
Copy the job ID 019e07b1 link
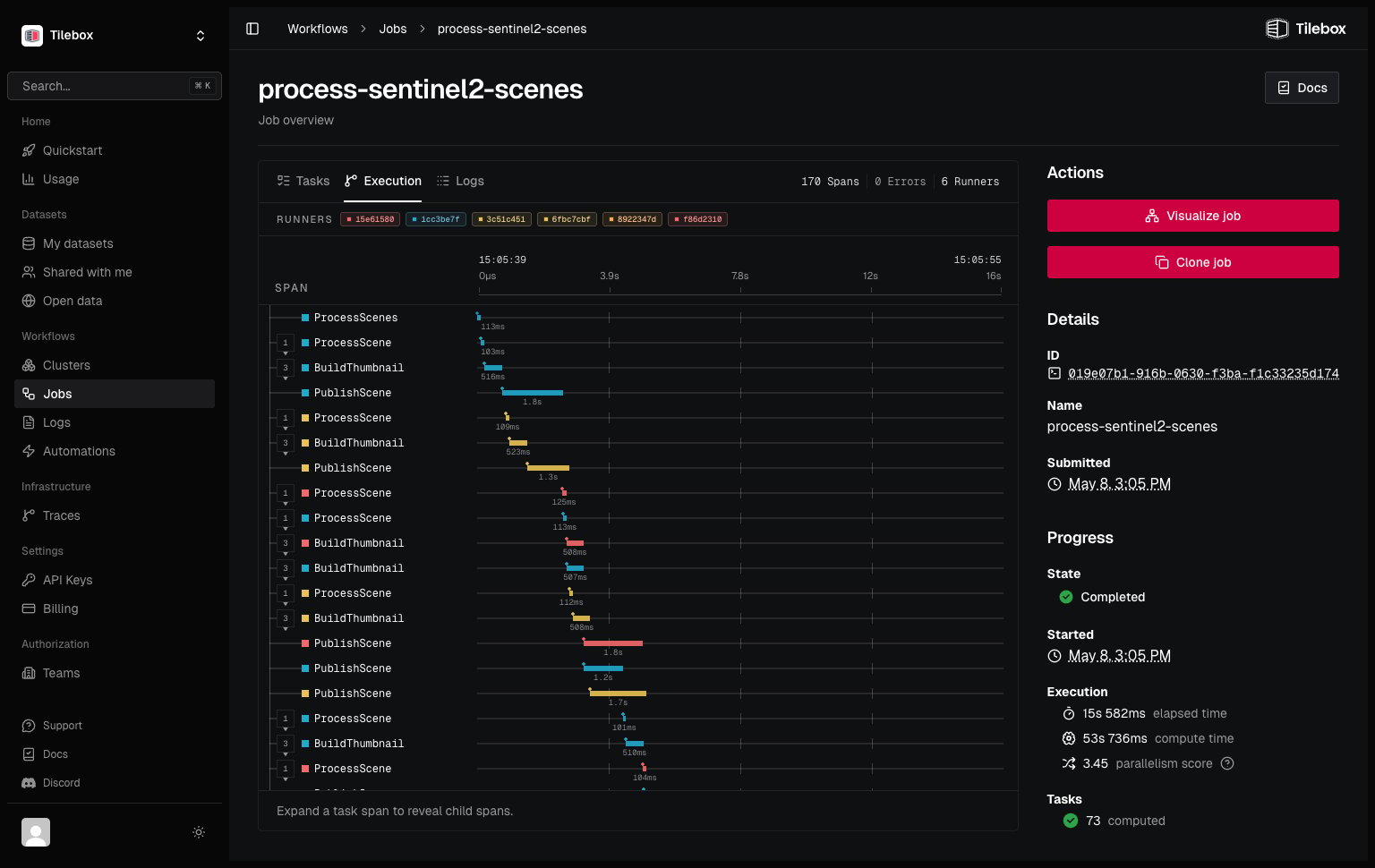click(x=1203, y=373)
